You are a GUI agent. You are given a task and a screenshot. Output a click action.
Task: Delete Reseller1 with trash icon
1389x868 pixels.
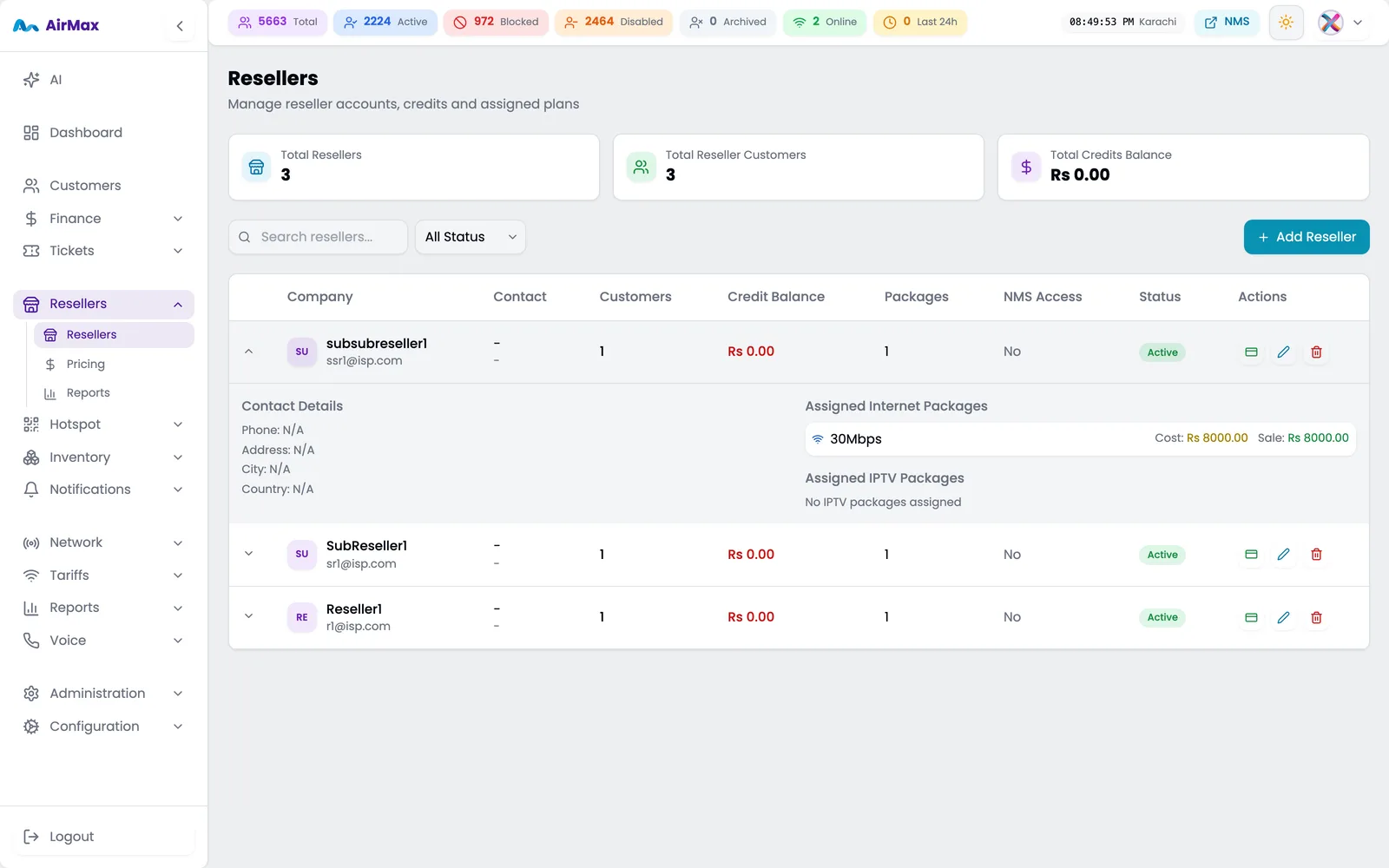1316,618
